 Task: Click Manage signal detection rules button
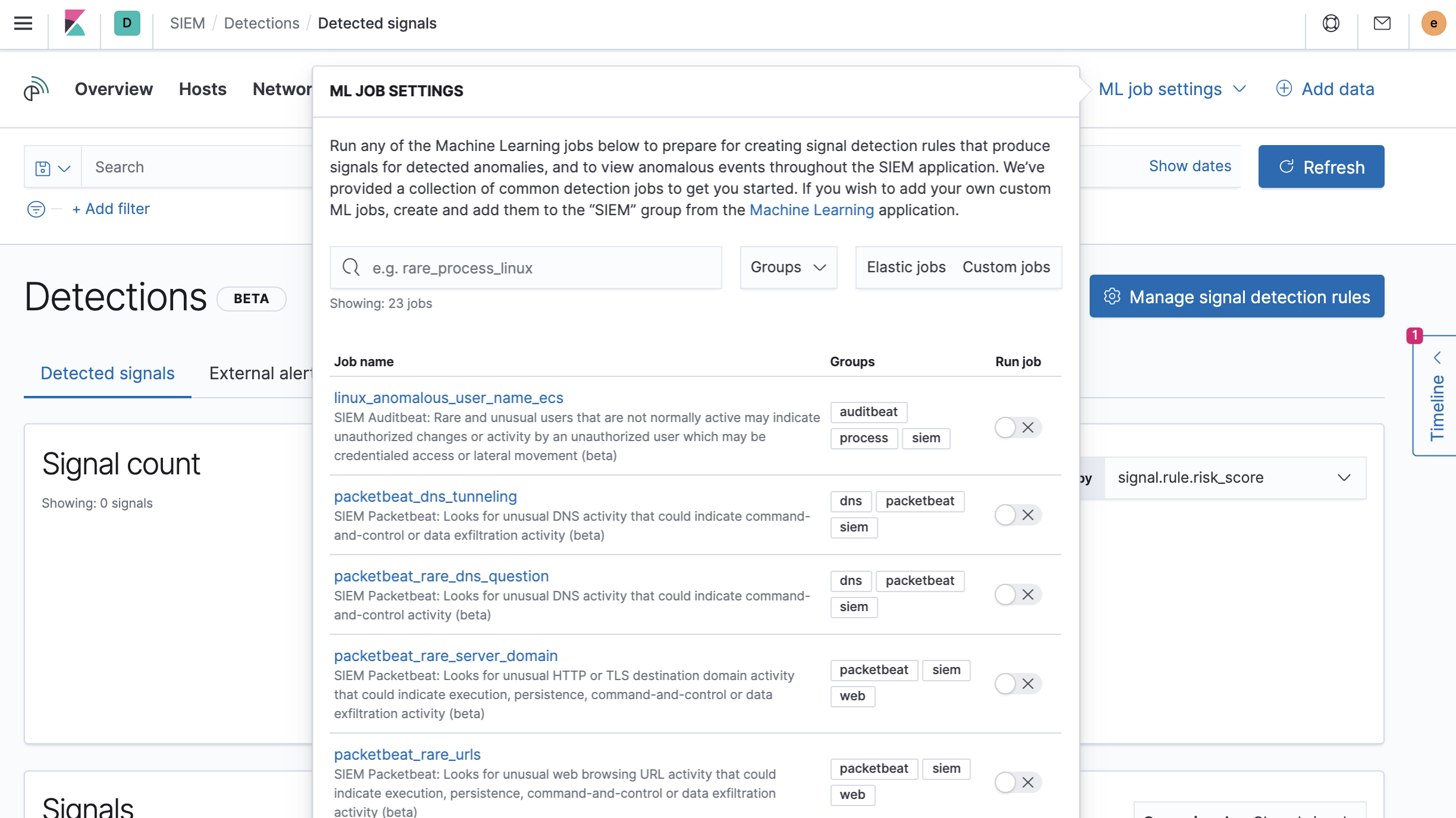(1237, 297)
